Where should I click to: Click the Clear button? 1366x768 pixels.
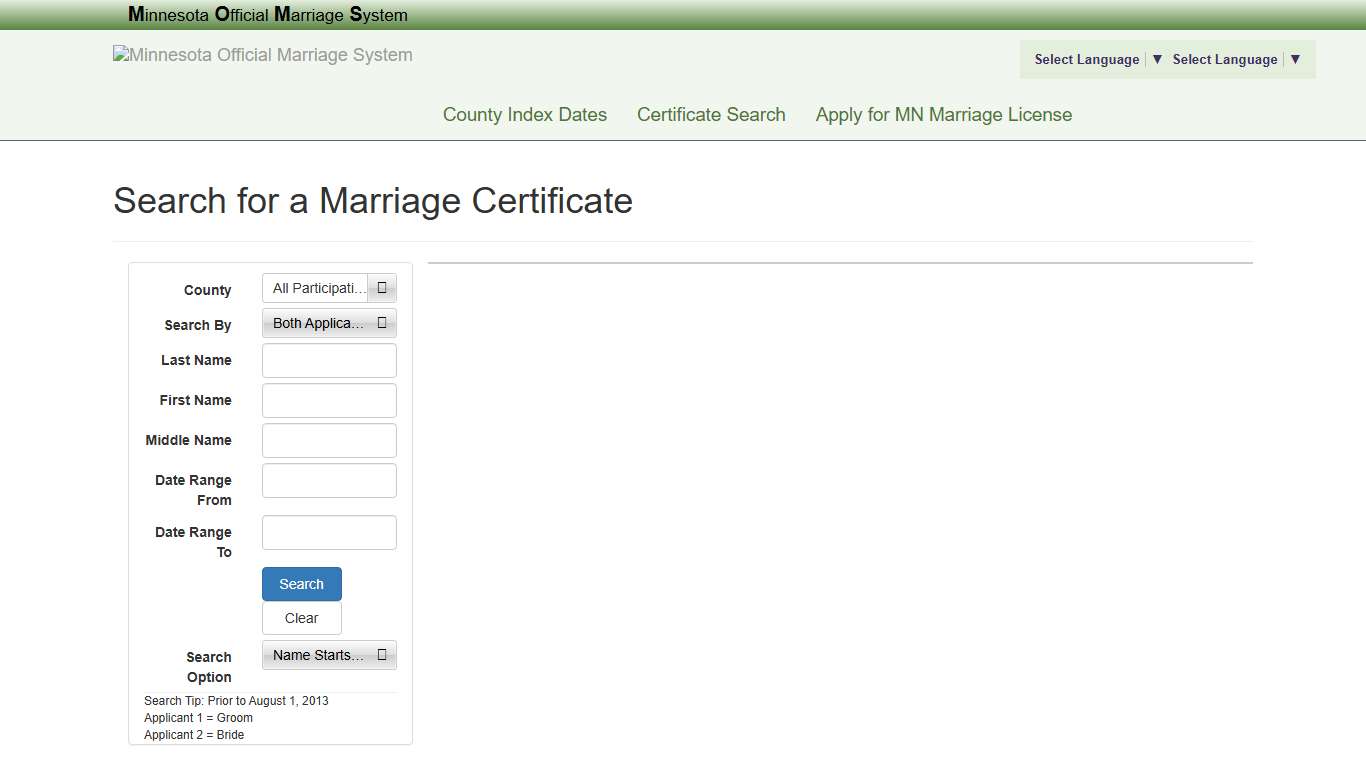[301, 618]
